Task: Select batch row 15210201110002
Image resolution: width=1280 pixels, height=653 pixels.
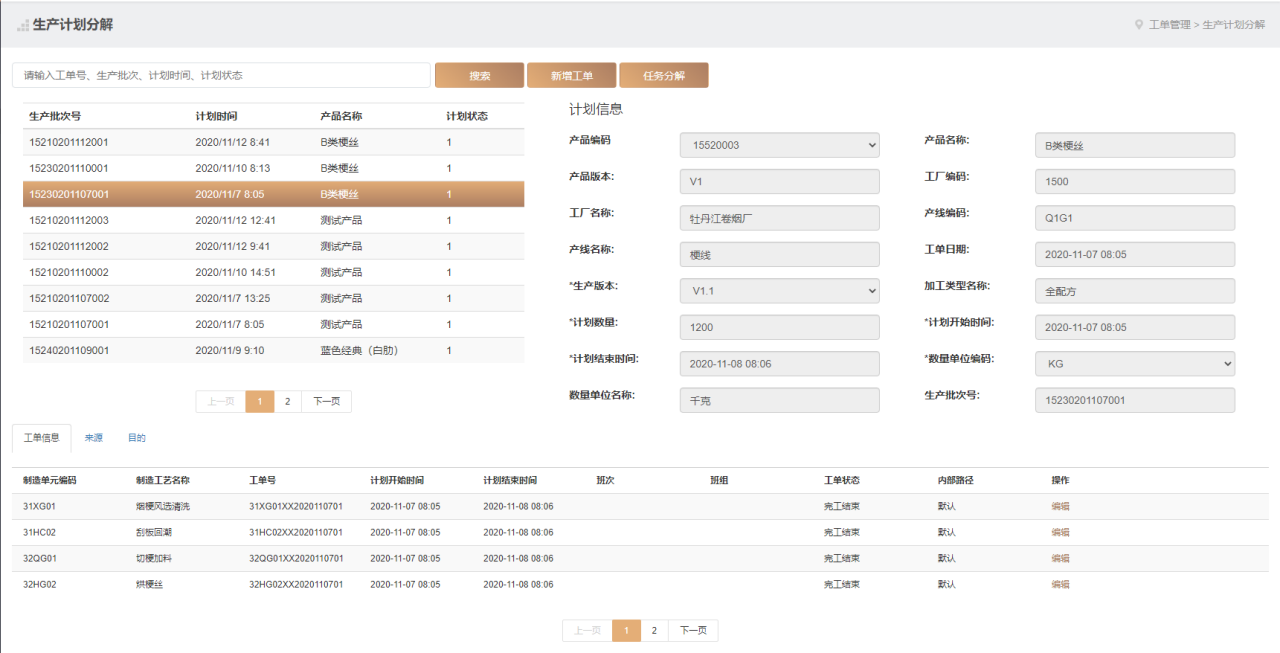Action: [x=273, y=272]
